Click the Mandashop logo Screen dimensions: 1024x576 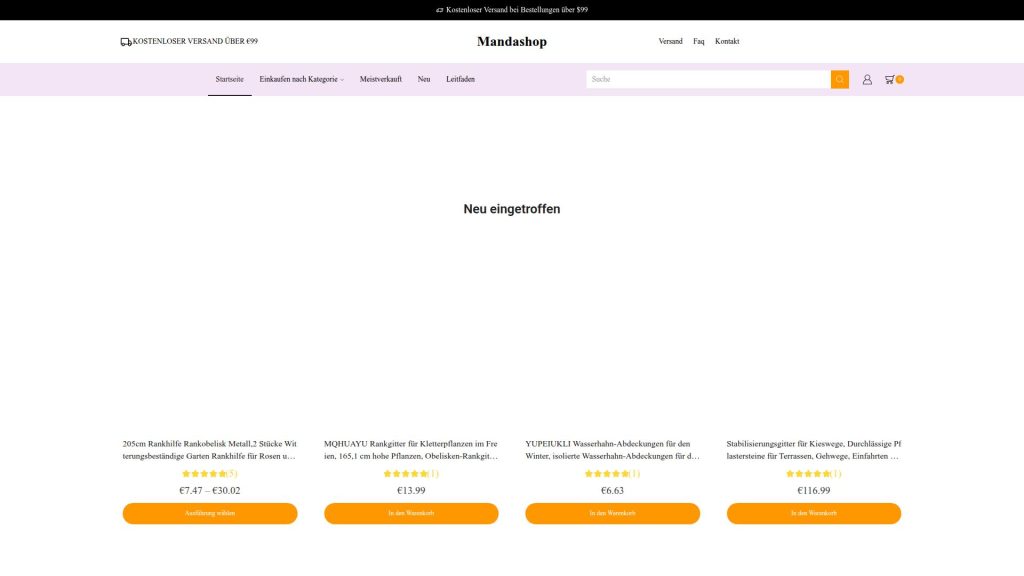click(511, 41)
